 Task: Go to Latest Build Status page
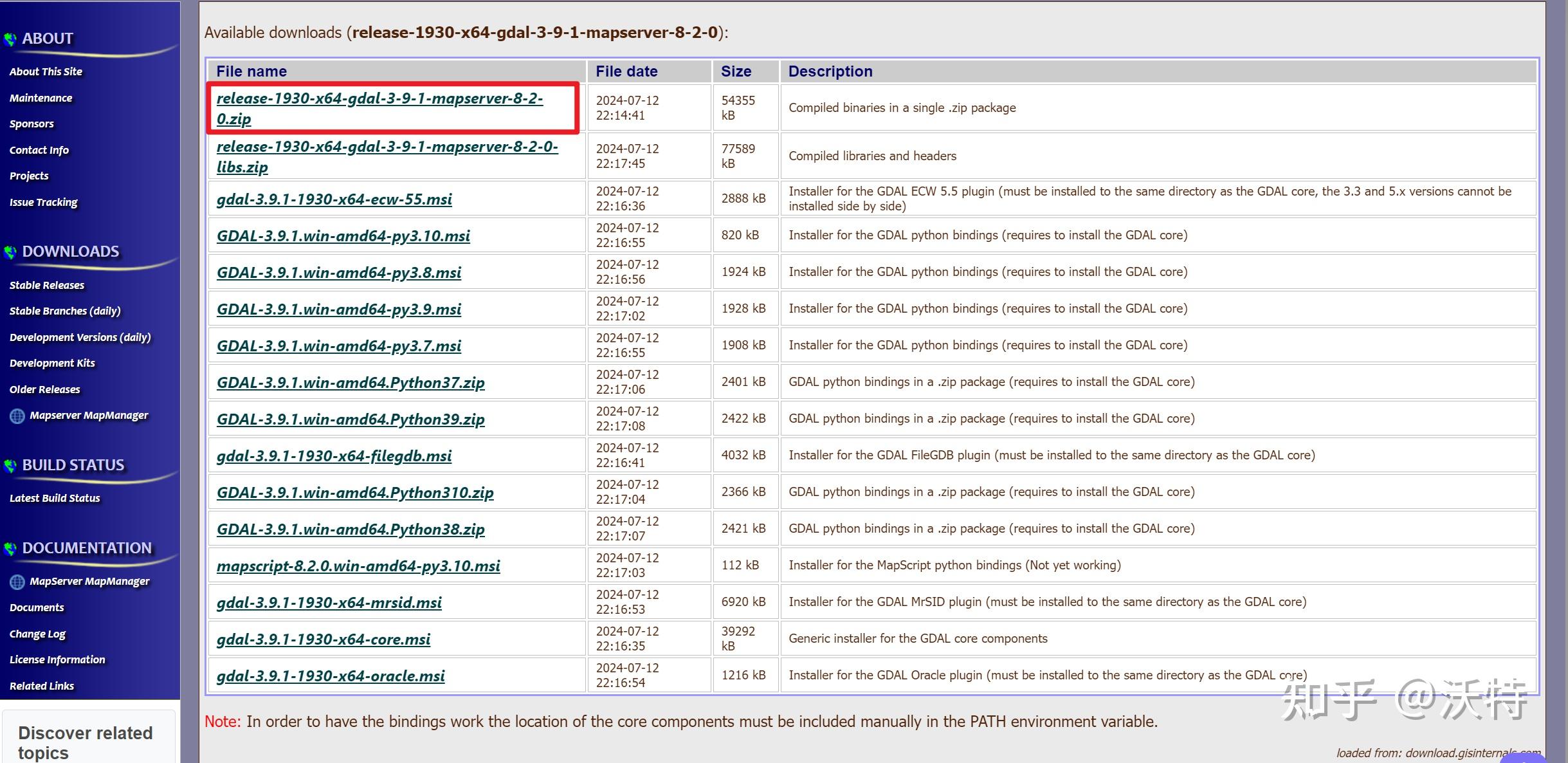click(x=55, y=498)
